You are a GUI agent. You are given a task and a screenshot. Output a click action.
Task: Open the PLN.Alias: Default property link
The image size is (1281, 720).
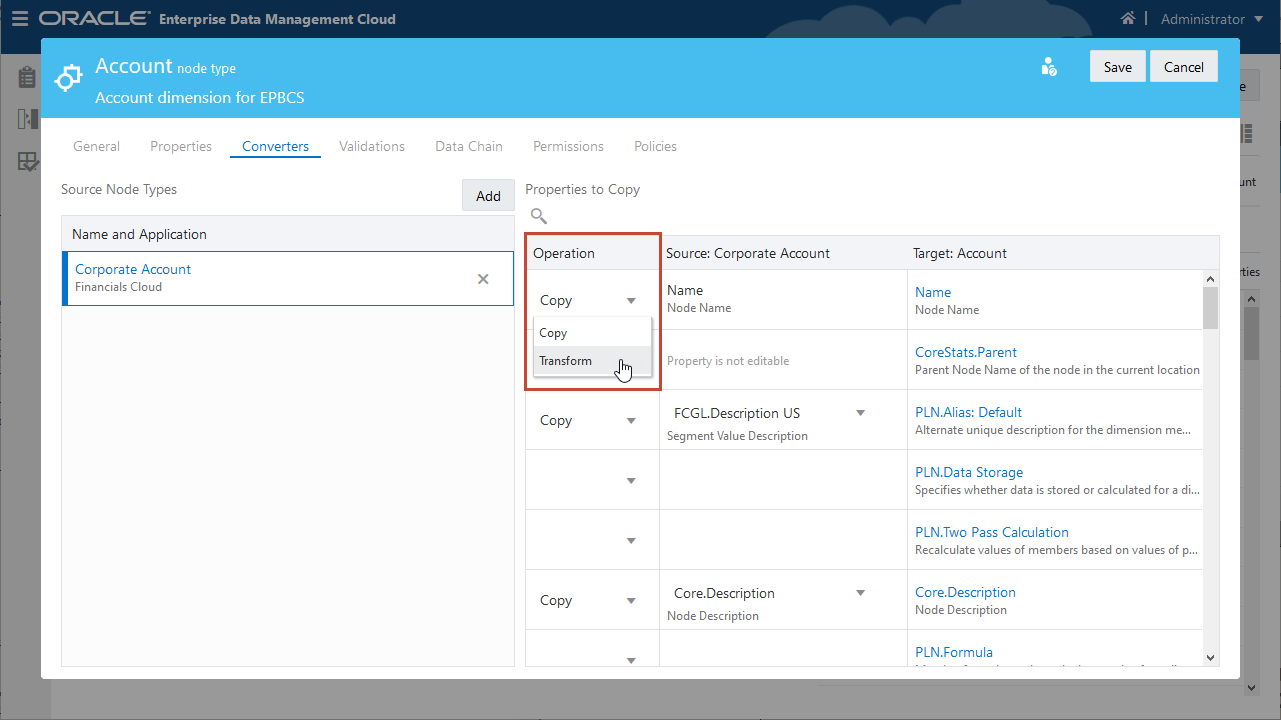coord(968,412)
